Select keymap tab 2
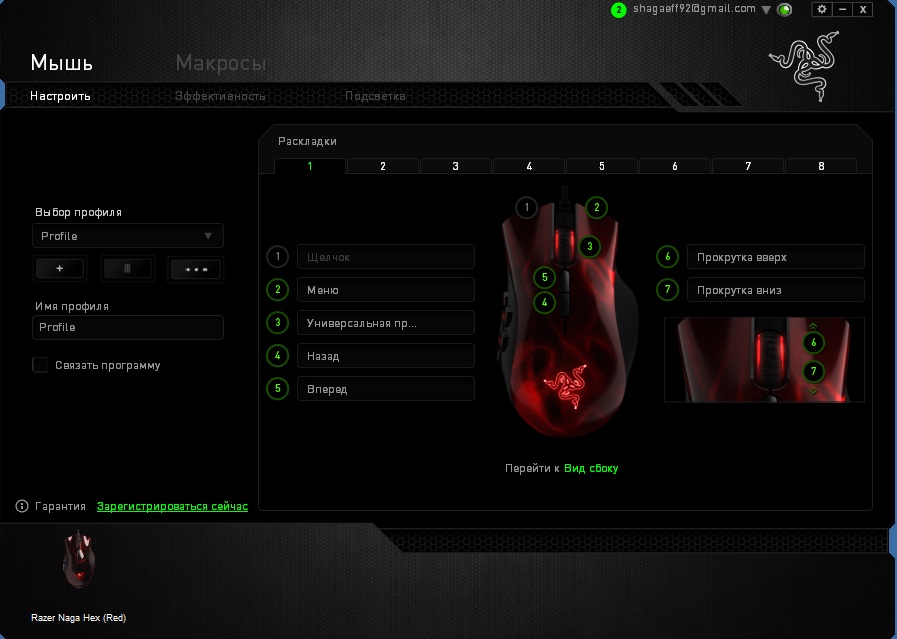Viewport: 897px width, 639px height. point(383,166)
